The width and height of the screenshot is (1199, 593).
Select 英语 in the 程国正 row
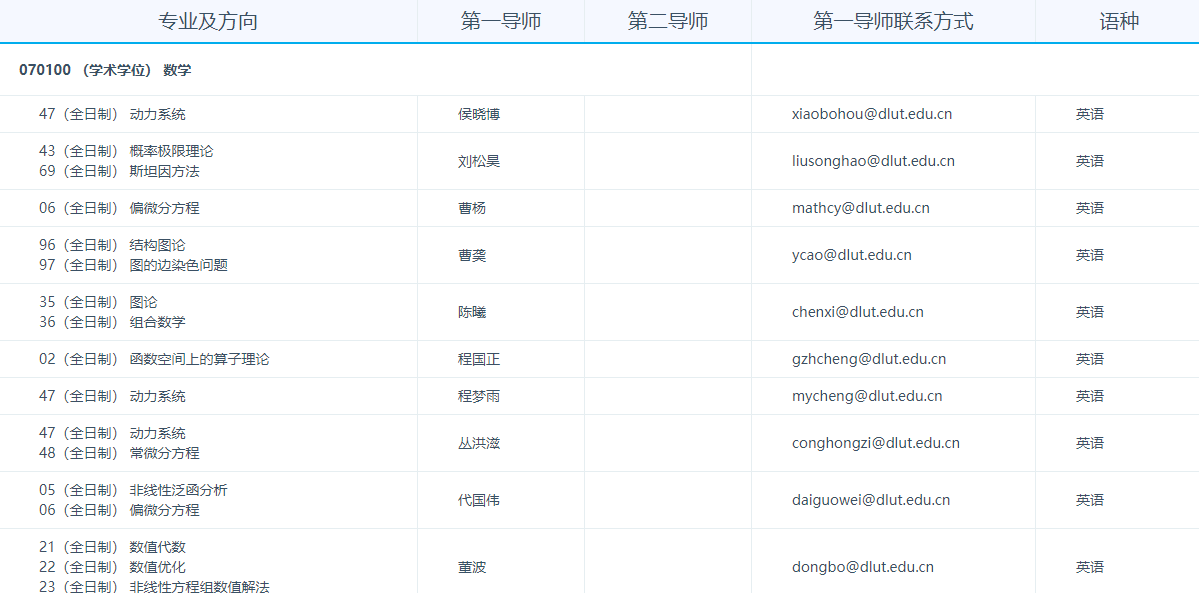pos(1090,359)
